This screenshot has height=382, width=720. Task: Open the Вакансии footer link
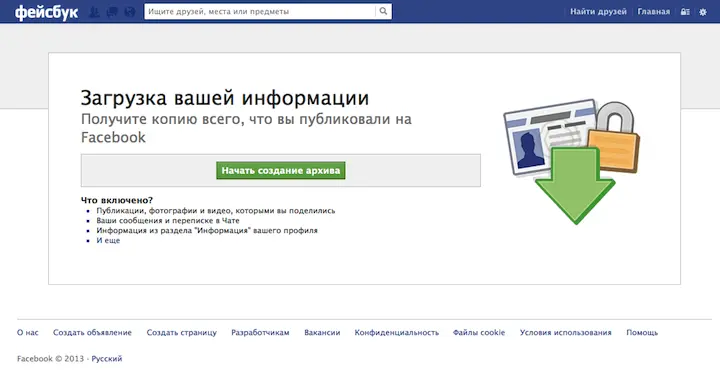tap(322, 332)
